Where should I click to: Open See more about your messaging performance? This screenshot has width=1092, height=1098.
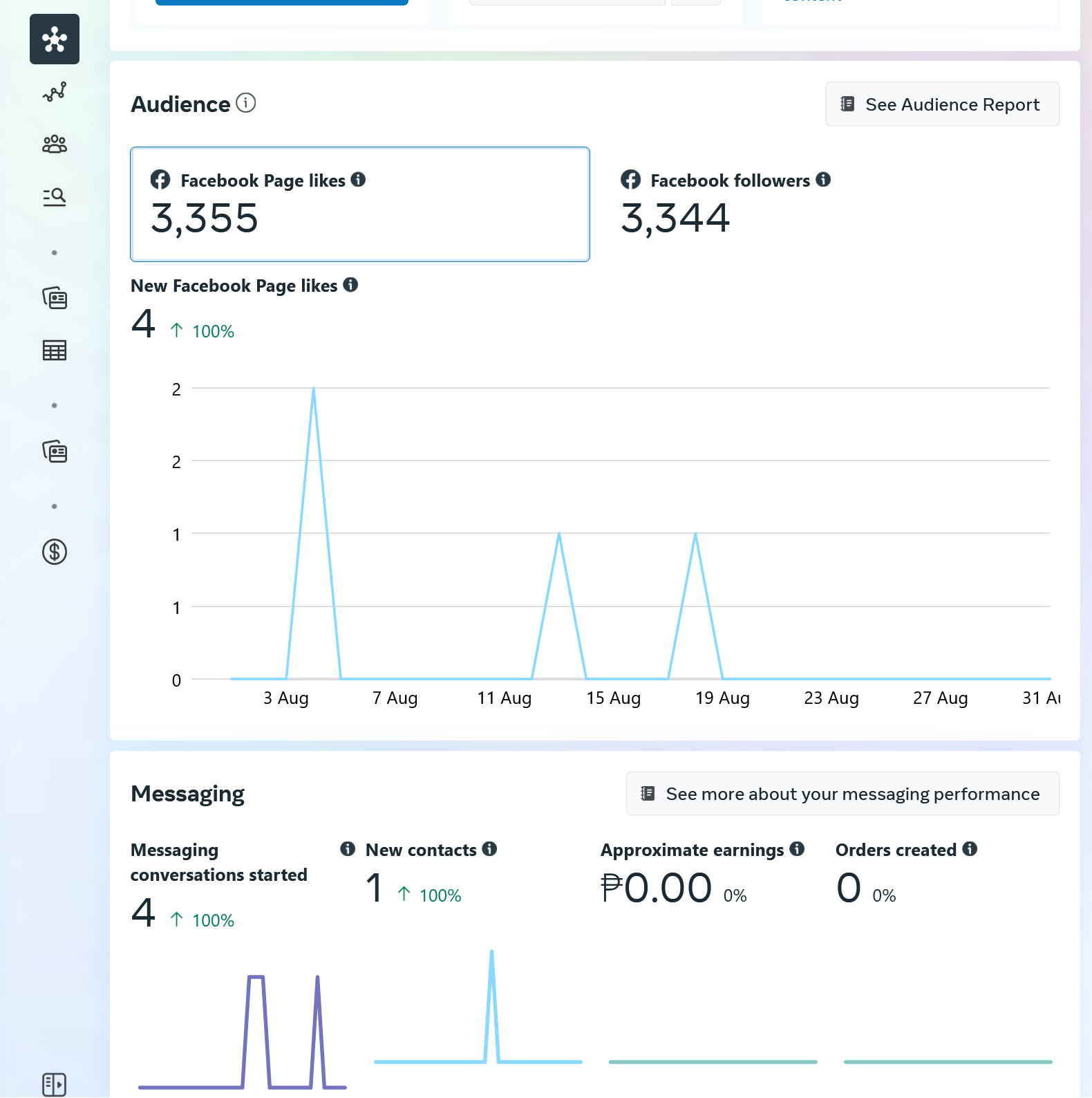tap(842, 794)
